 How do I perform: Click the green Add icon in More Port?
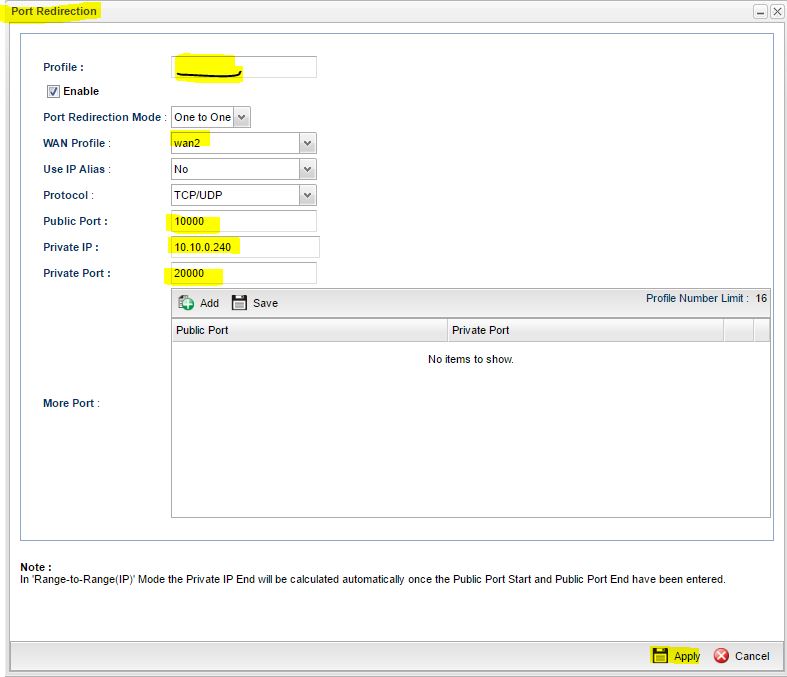pos(187,303)
